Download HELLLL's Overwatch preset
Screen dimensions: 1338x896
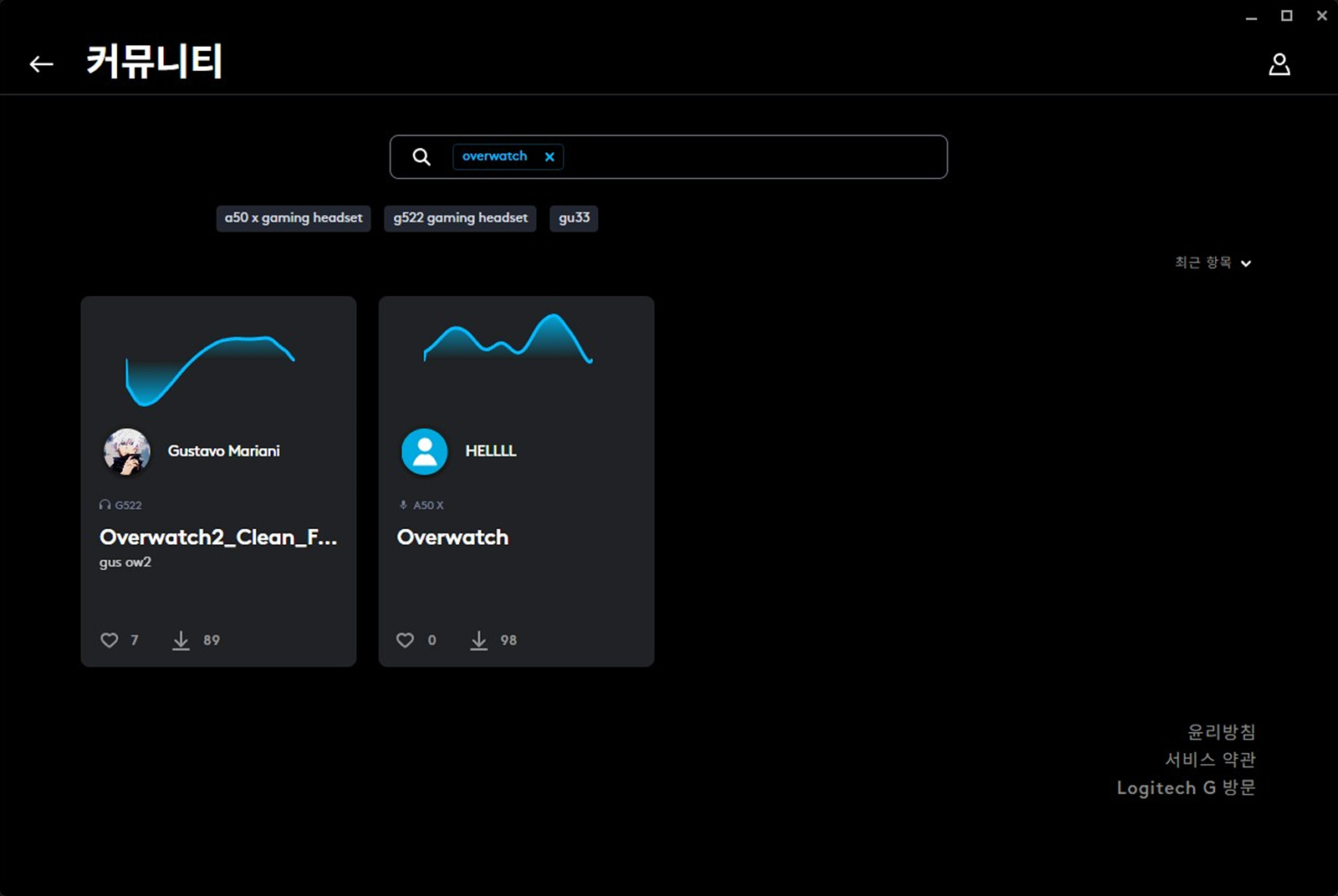(x=478, y=640)
